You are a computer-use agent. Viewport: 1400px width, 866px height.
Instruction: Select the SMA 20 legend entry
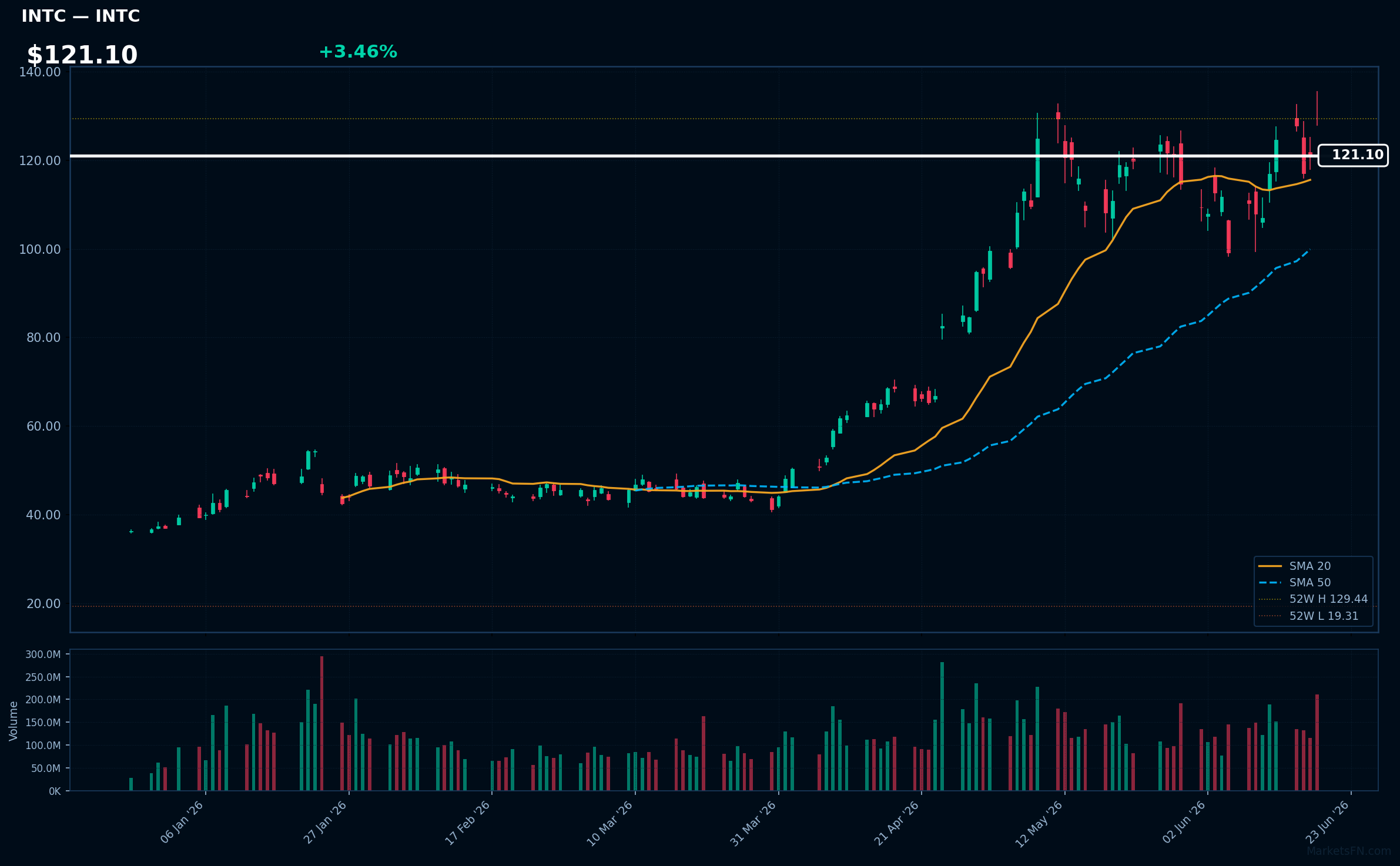[x=1309, y=566]
